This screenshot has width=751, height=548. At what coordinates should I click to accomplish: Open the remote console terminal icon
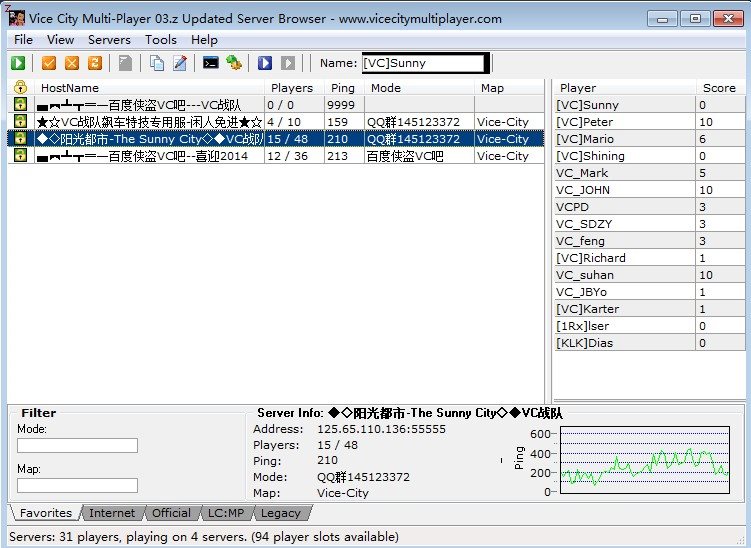(x=211, y=63)
